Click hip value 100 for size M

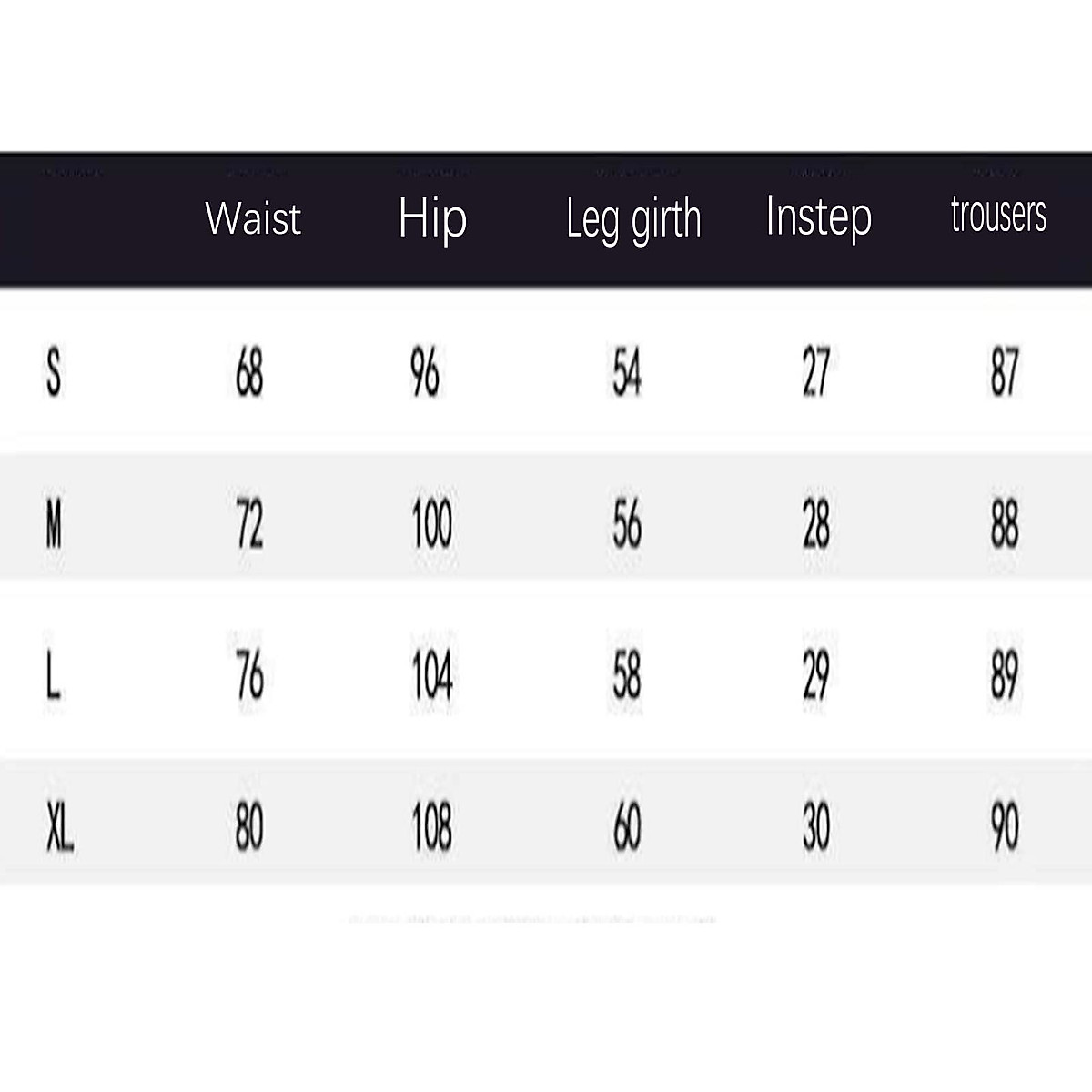[x=431, y=525]
